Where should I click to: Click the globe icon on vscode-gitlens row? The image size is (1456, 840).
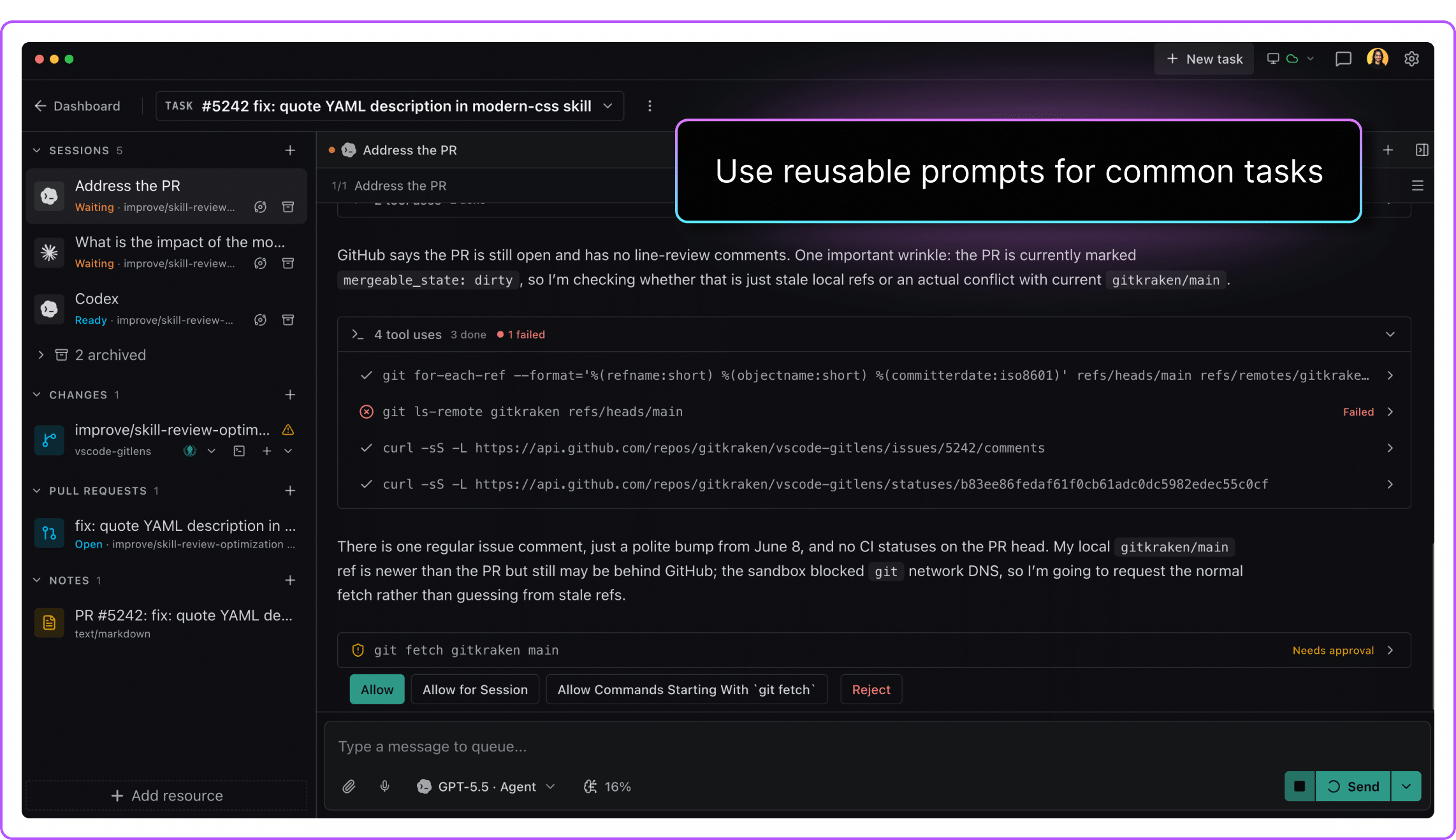click(x=189, y=451)
